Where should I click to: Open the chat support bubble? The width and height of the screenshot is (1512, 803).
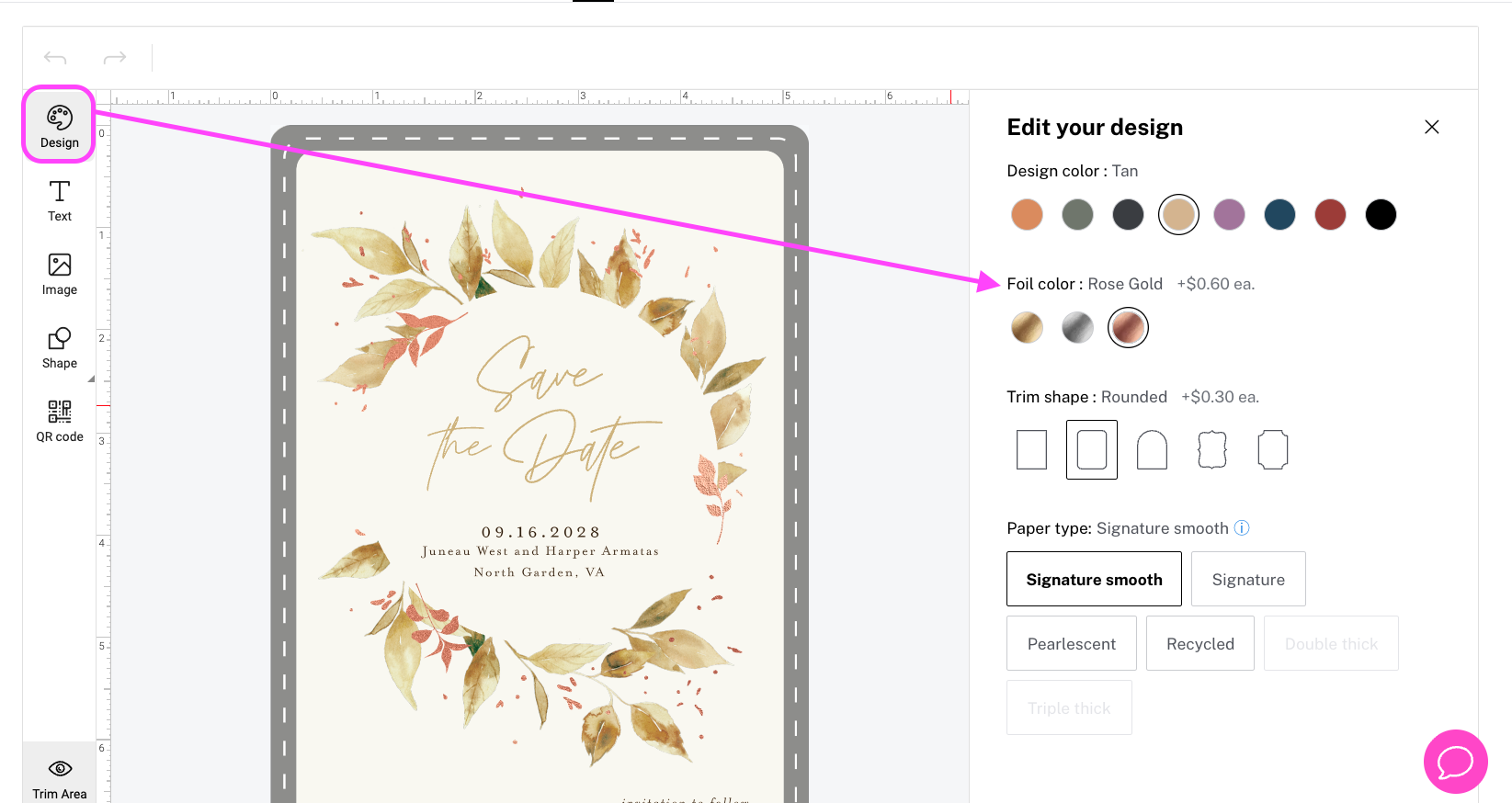pyautogui.click(x=1455, y=761)
